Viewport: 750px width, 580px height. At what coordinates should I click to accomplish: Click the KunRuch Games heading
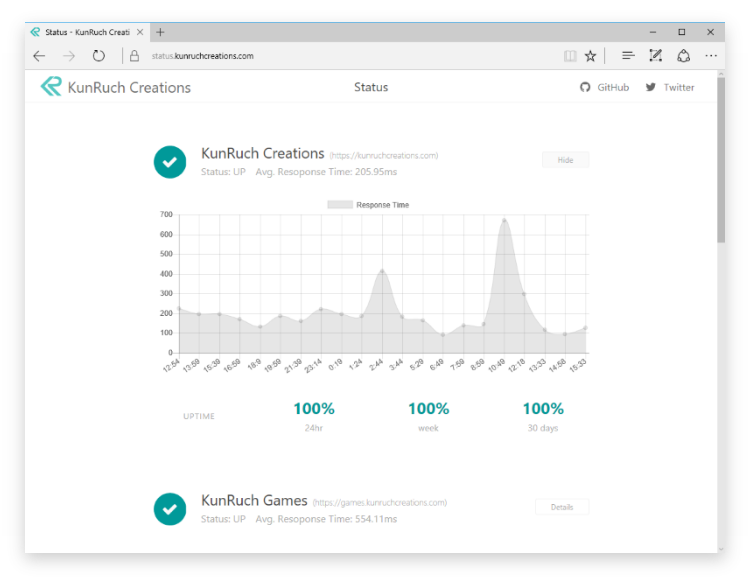[x=254, y=500]
